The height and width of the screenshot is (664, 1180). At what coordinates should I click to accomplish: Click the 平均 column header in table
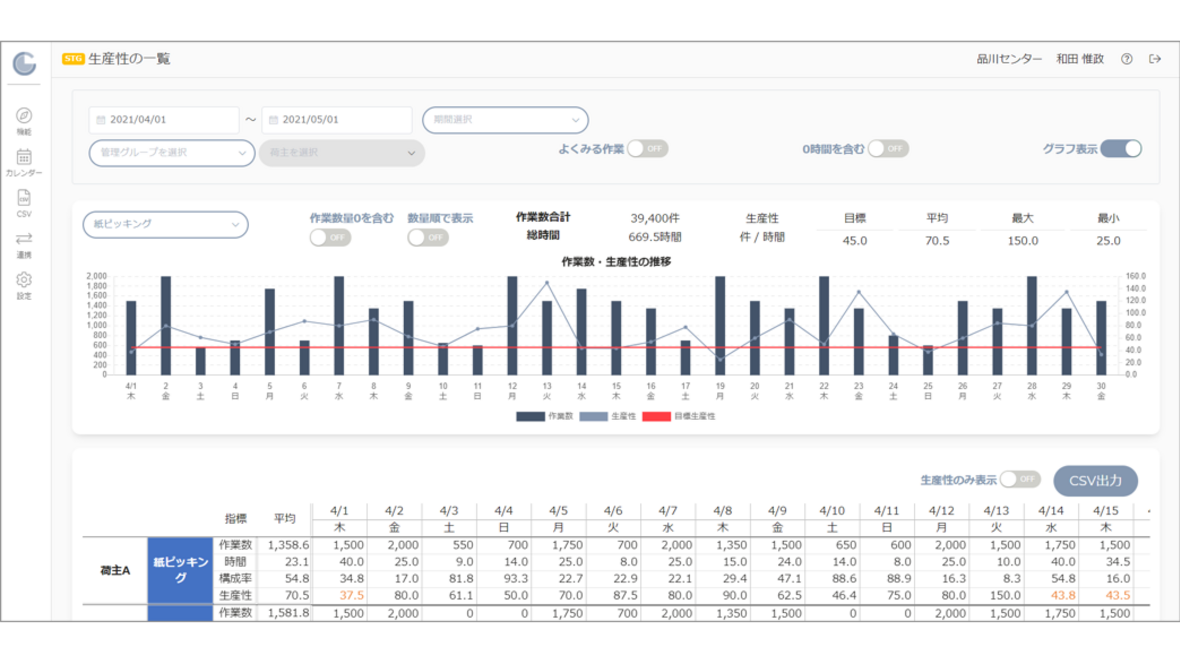(x=284, y=519)
